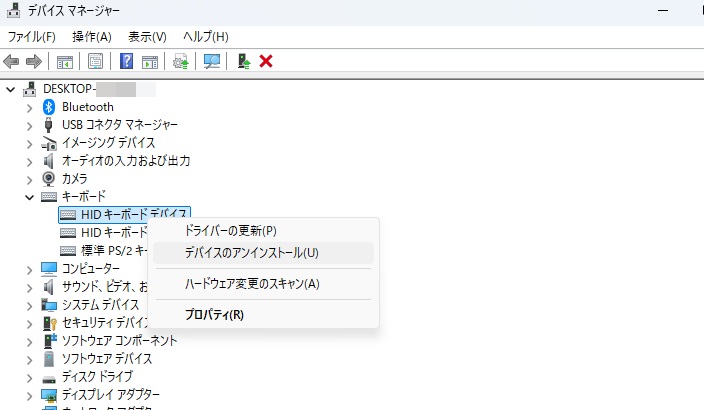
Task: Choose ハードウェア変更のスキャン(A) from context menu
Action: click(x=263, y=284)
